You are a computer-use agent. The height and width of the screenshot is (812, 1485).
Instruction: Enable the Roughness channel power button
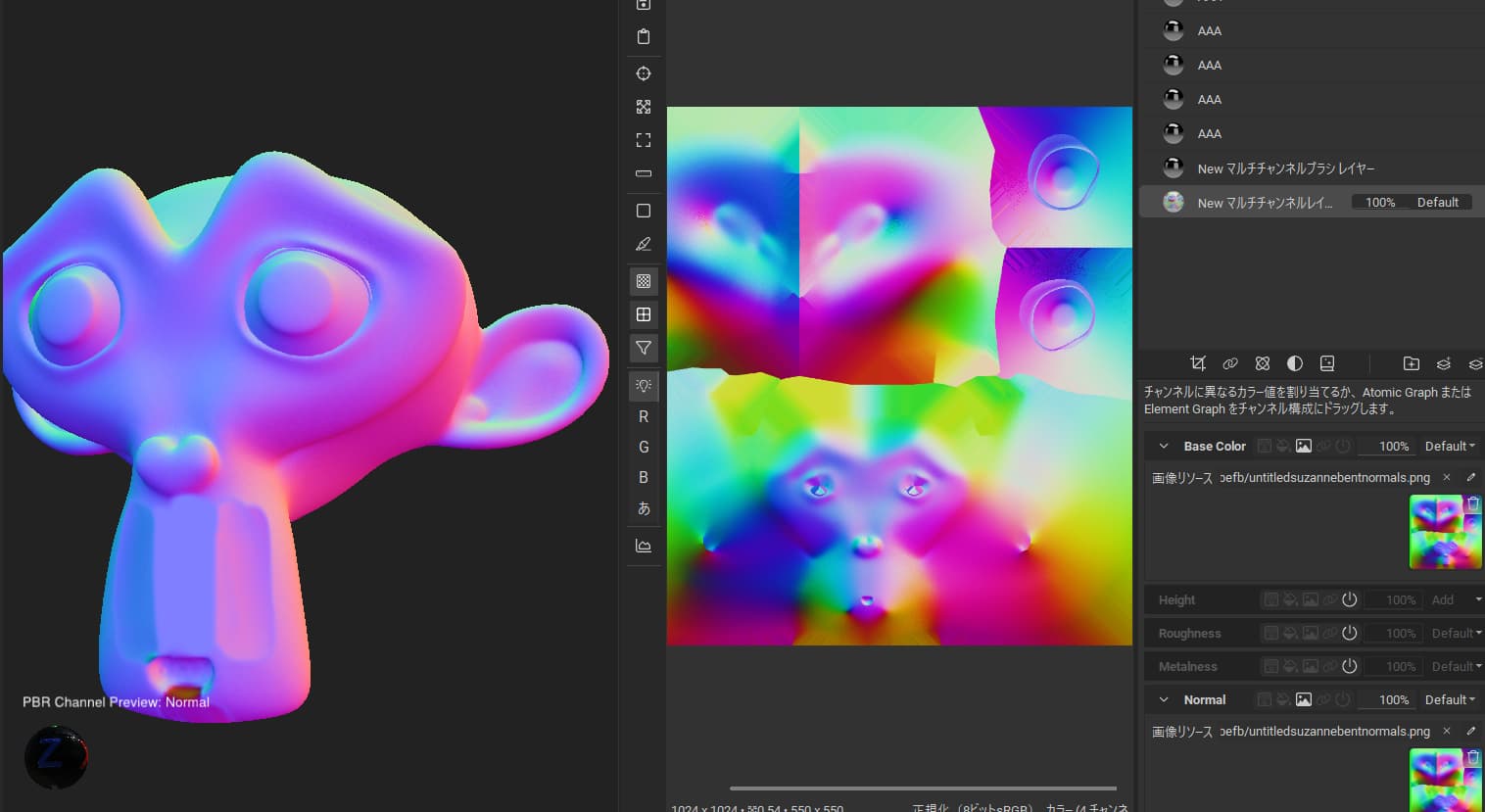tap(1349, 633)
